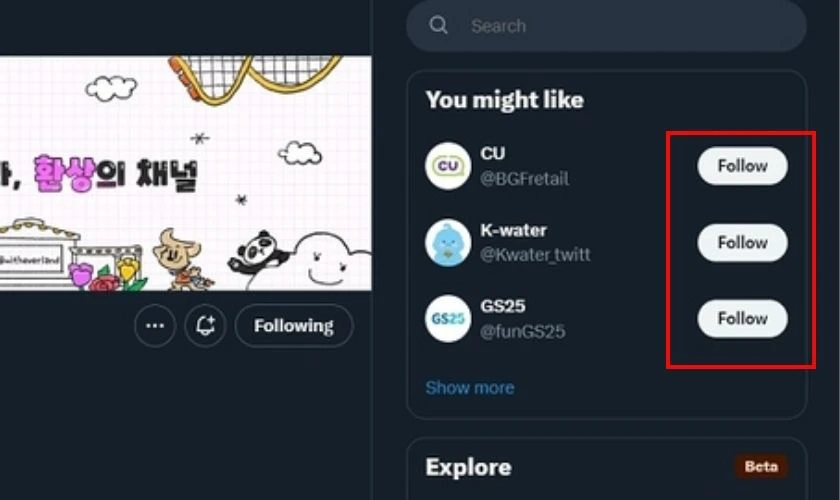This screenshot has width=840, height=500.
Task: Open the @Kwater_twitt handle link
Action: [x=535, y=254]
